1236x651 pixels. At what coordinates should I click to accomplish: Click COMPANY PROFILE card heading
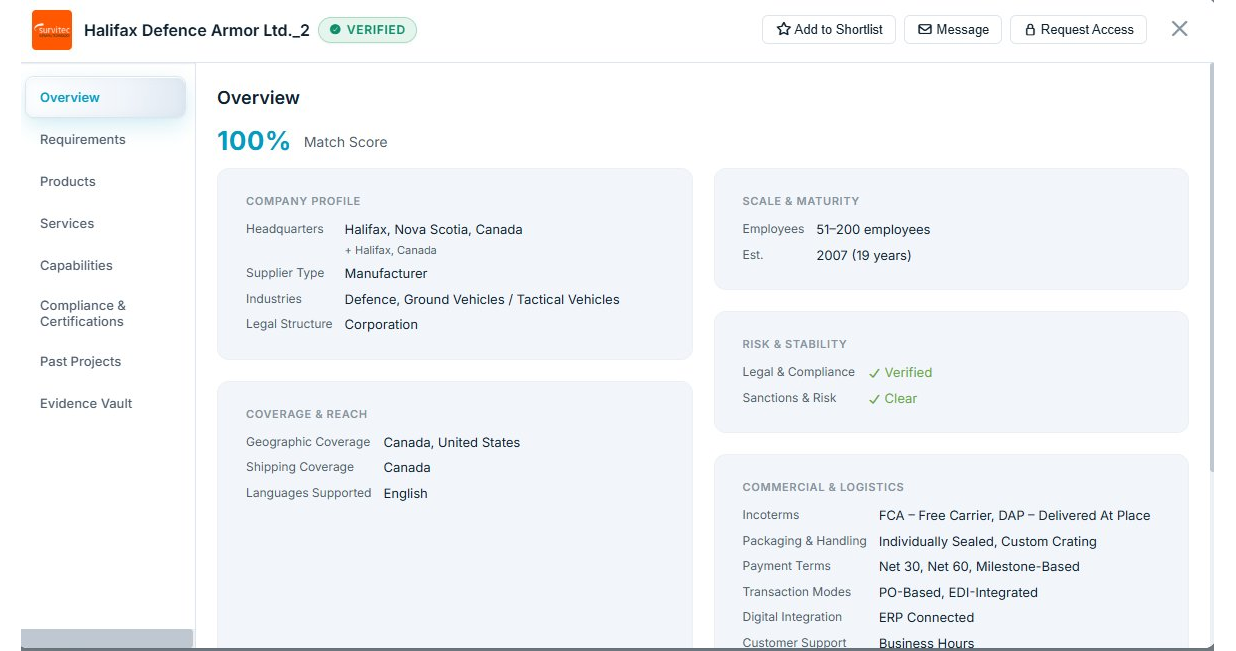pos(303,201)
